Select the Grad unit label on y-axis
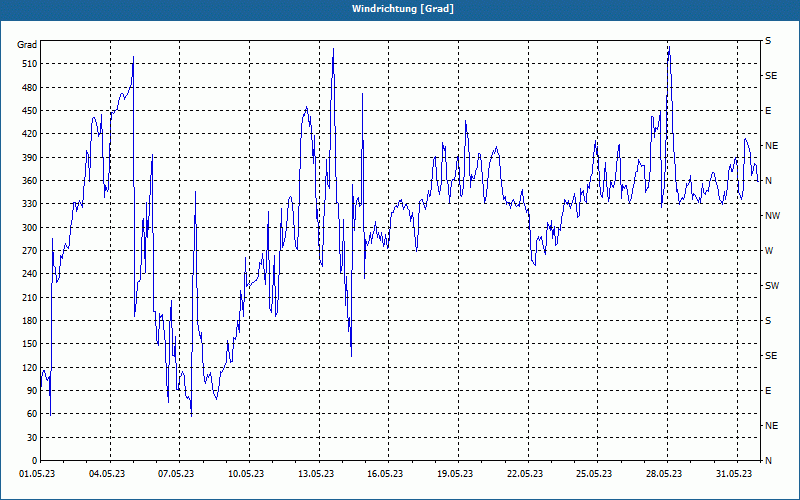This screenshot has height=500, width=800. coord(27,45)
